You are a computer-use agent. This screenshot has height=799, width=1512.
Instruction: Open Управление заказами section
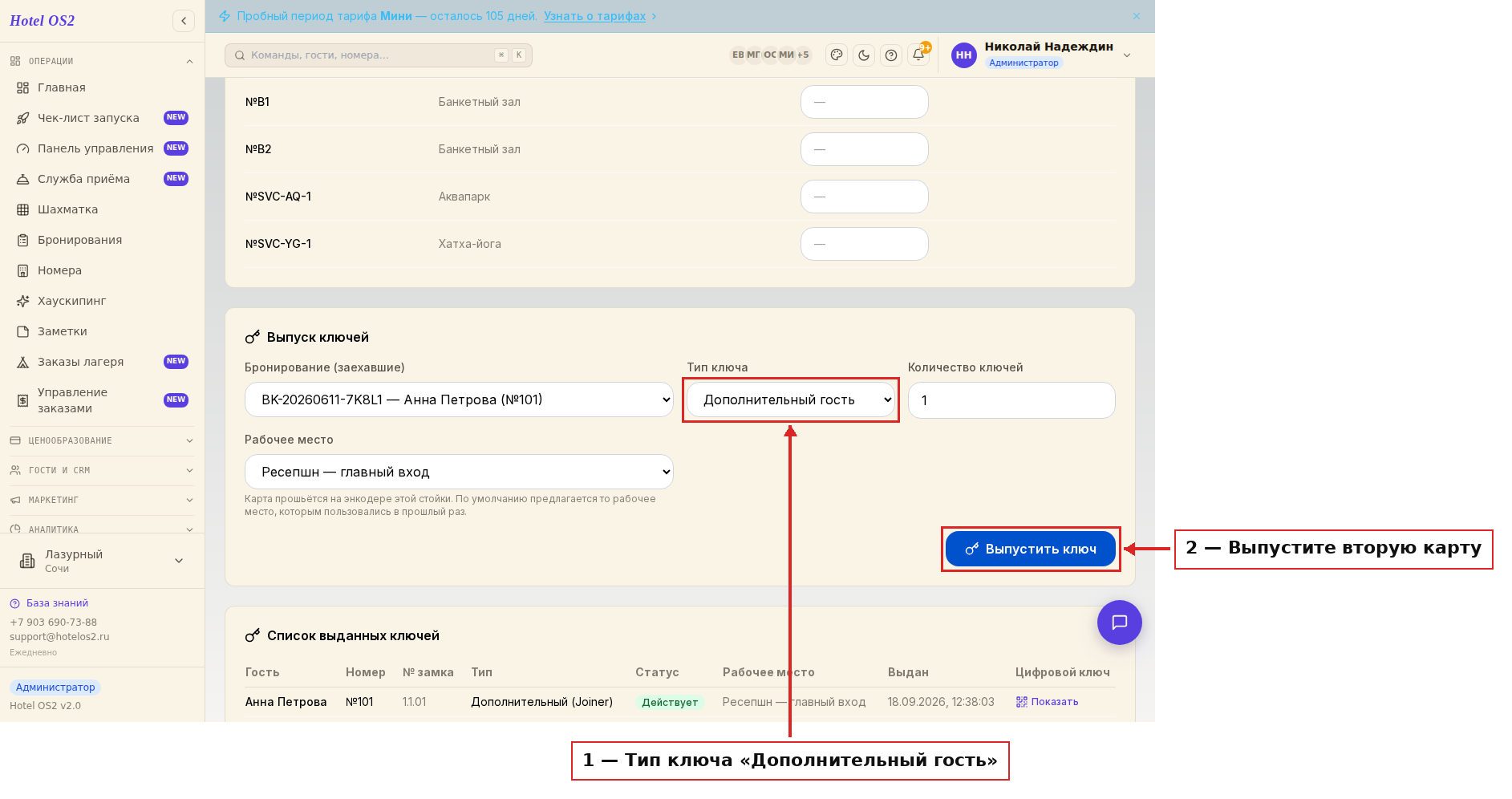click(x=102, y=400)
